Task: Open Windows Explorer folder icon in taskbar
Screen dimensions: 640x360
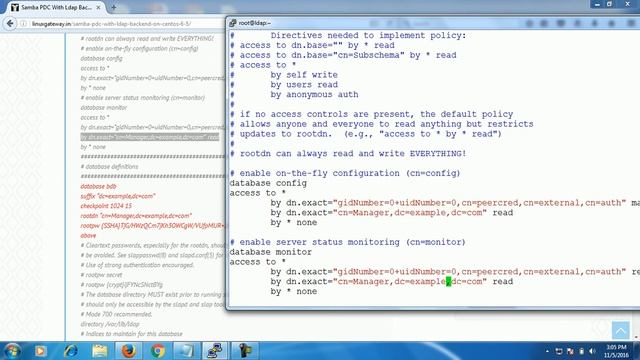Action: click(x=100, y=351)
